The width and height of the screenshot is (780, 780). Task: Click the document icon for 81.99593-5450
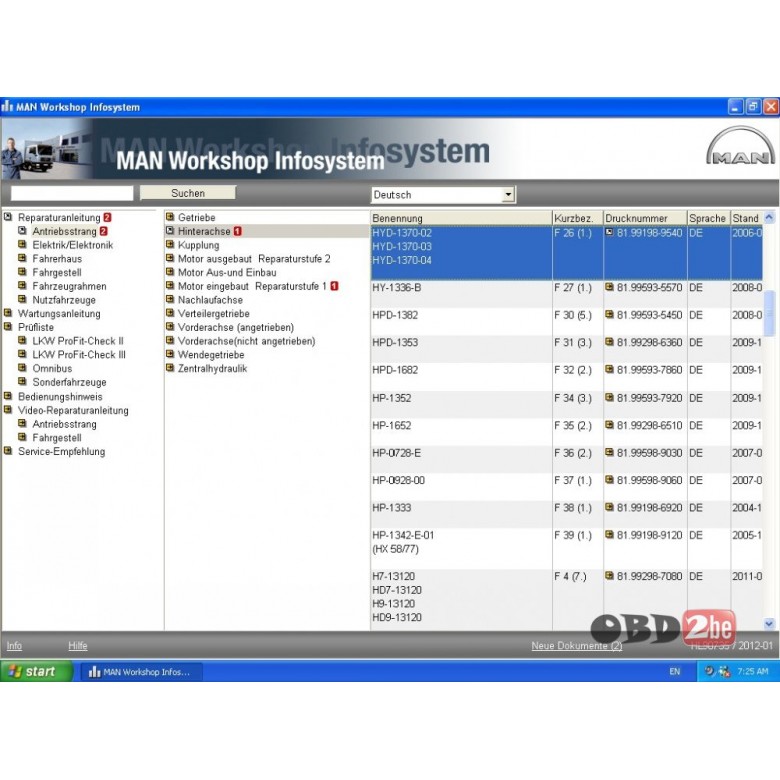tap(609, 314)
